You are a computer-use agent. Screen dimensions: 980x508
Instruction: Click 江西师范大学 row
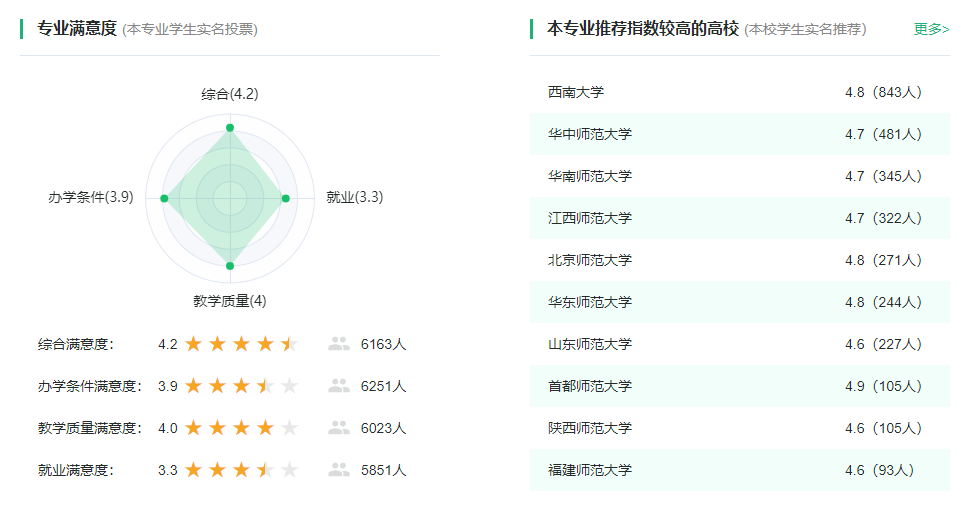pos(590,218)
